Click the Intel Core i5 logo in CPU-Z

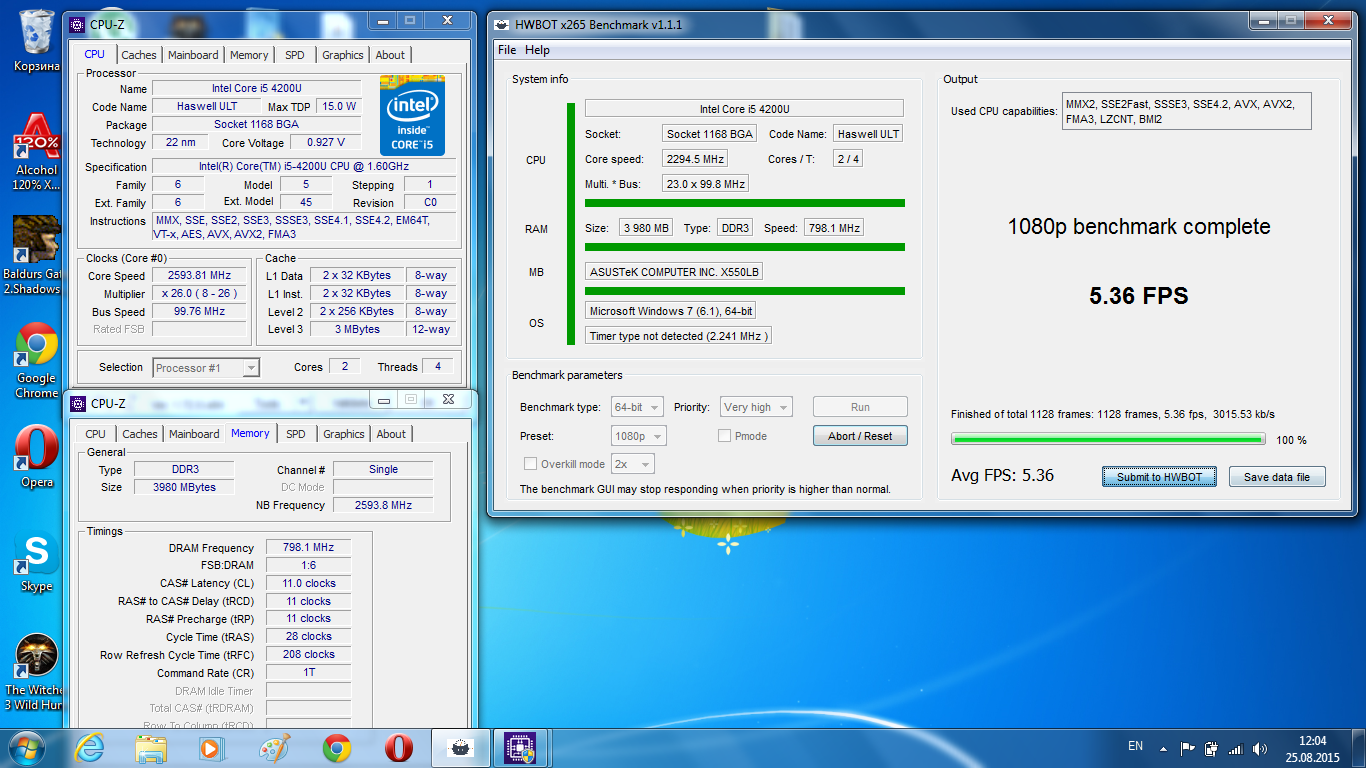[412, 115]
